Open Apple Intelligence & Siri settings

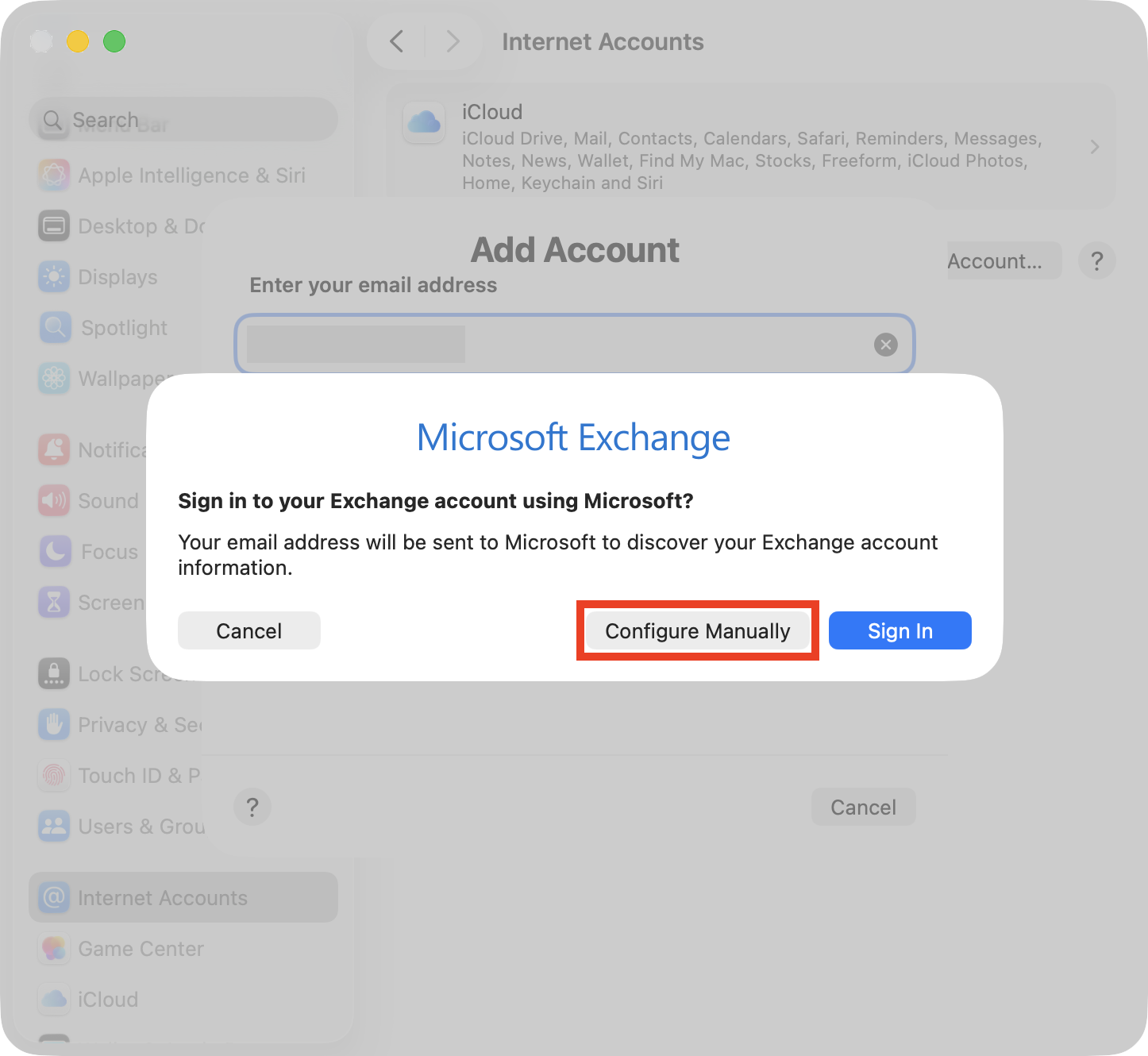click(x=54, y=175)
